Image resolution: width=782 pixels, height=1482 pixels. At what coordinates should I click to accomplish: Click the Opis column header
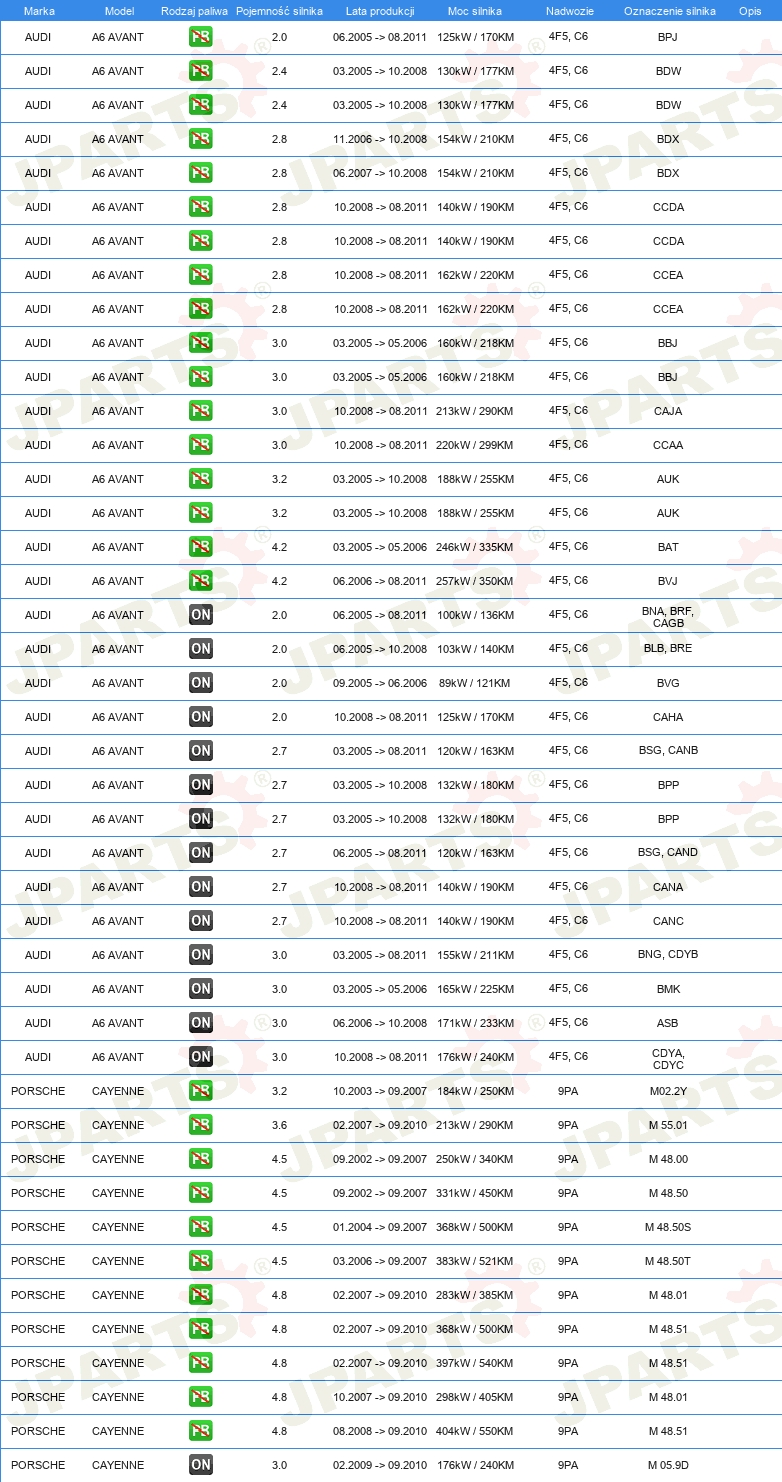pyautogui.click(x=749, y=11)
